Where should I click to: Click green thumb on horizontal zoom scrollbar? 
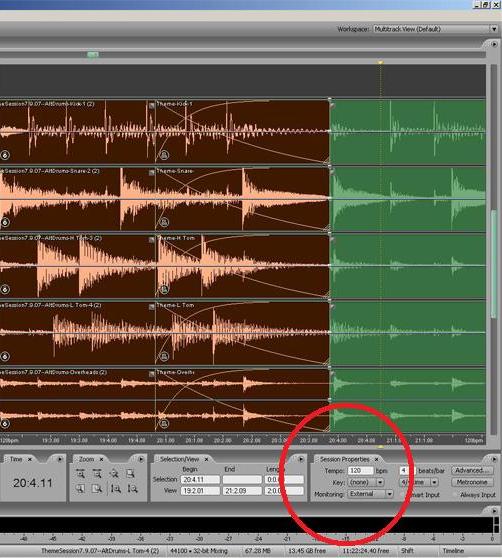[93, 54]
